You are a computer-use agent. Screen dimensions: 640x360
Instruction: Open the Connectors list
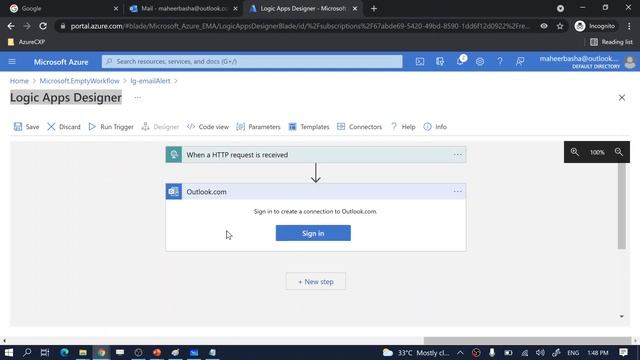(360, 127)
